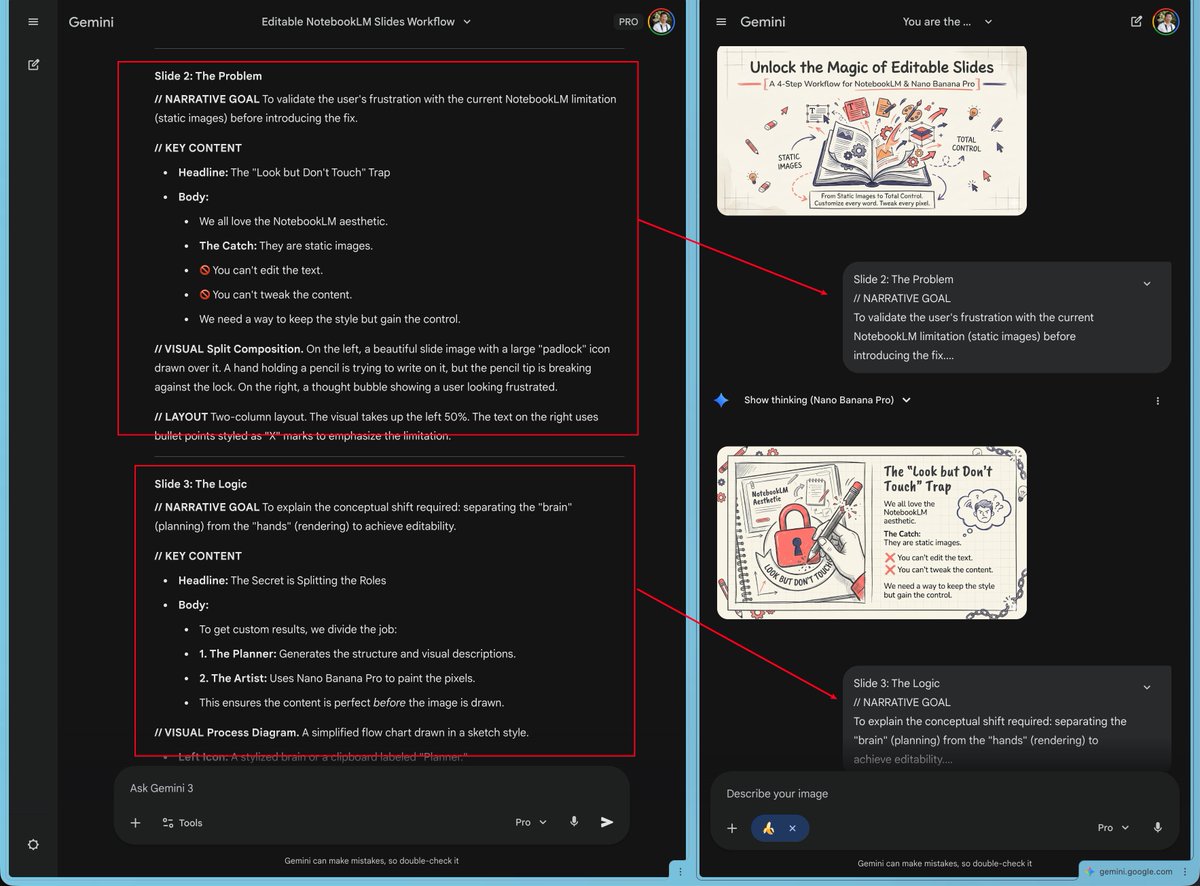The image size is (1200, 886).
Task: Open account avatar in left Gemini window
Action: tap(661, 21)
